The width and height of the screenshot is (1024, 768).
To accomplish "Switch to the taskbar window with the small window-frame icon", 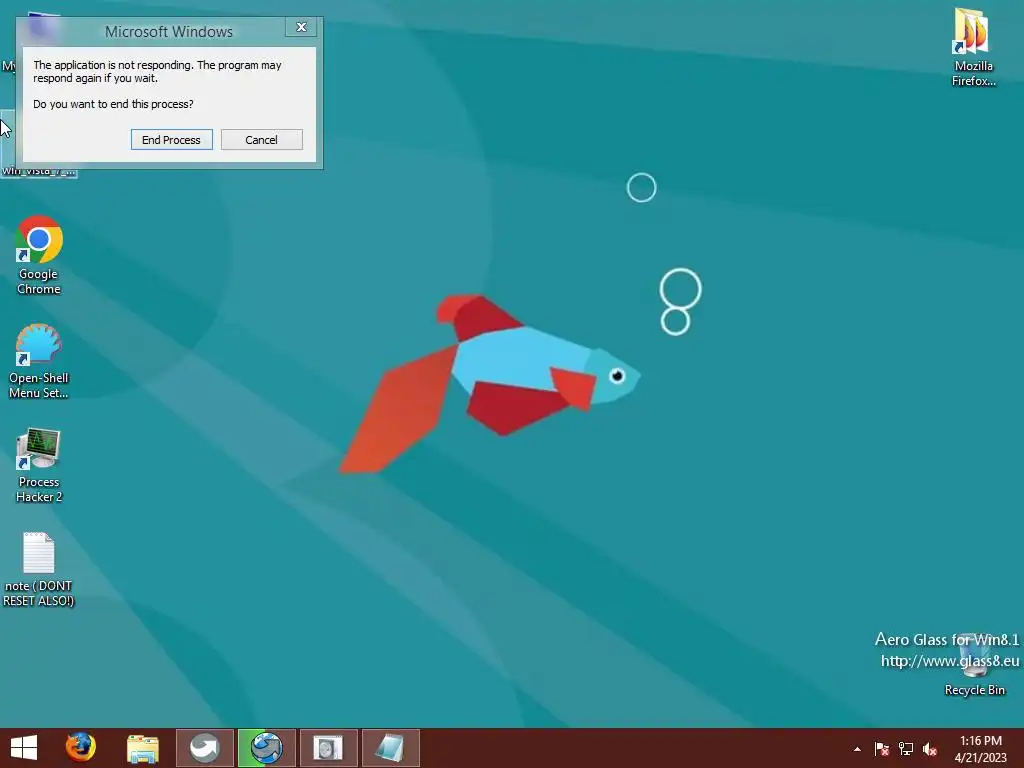I will (328, 748).
